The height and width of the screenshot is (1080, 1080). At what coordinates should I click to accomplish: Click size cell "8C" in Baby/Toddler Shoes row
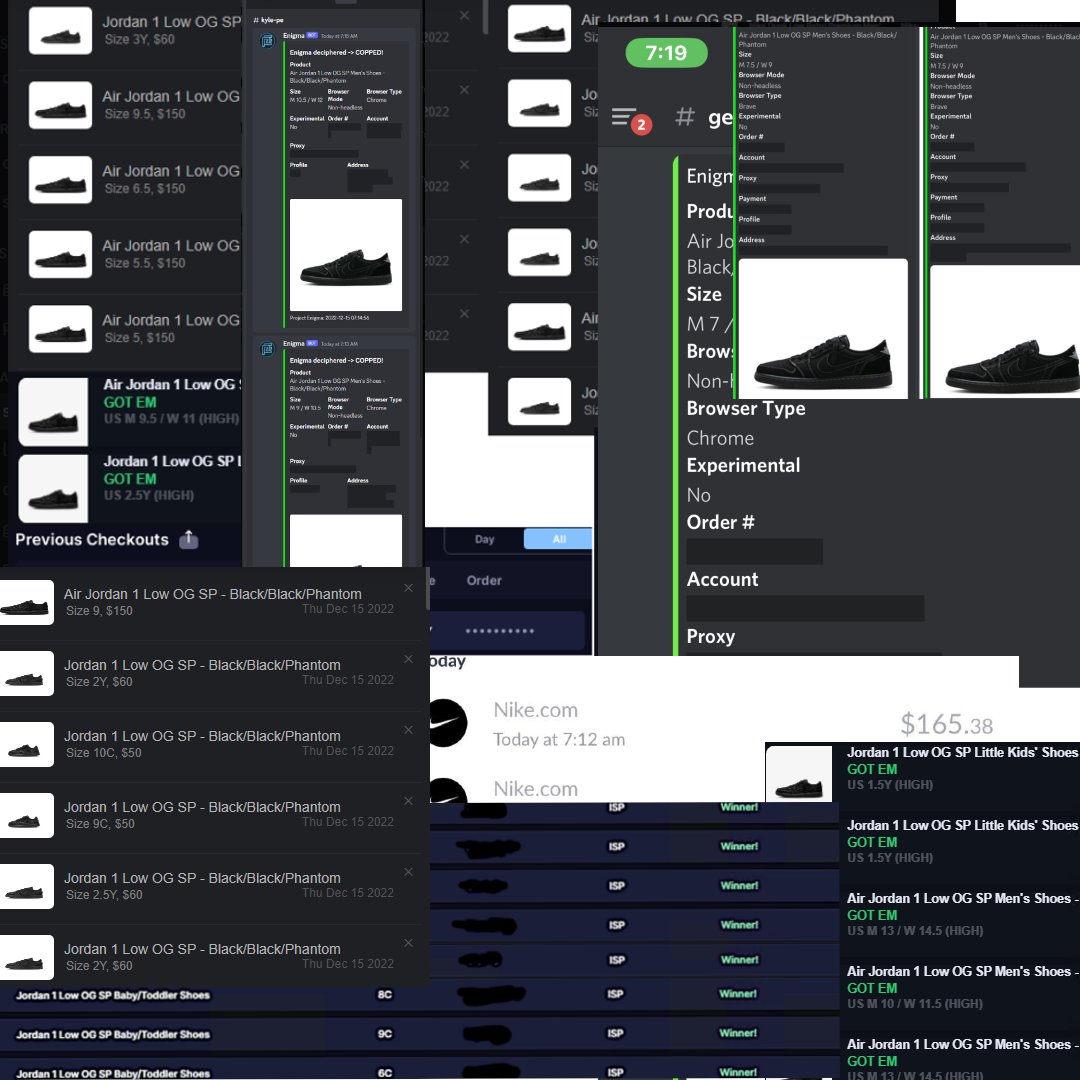coord(385,995)
